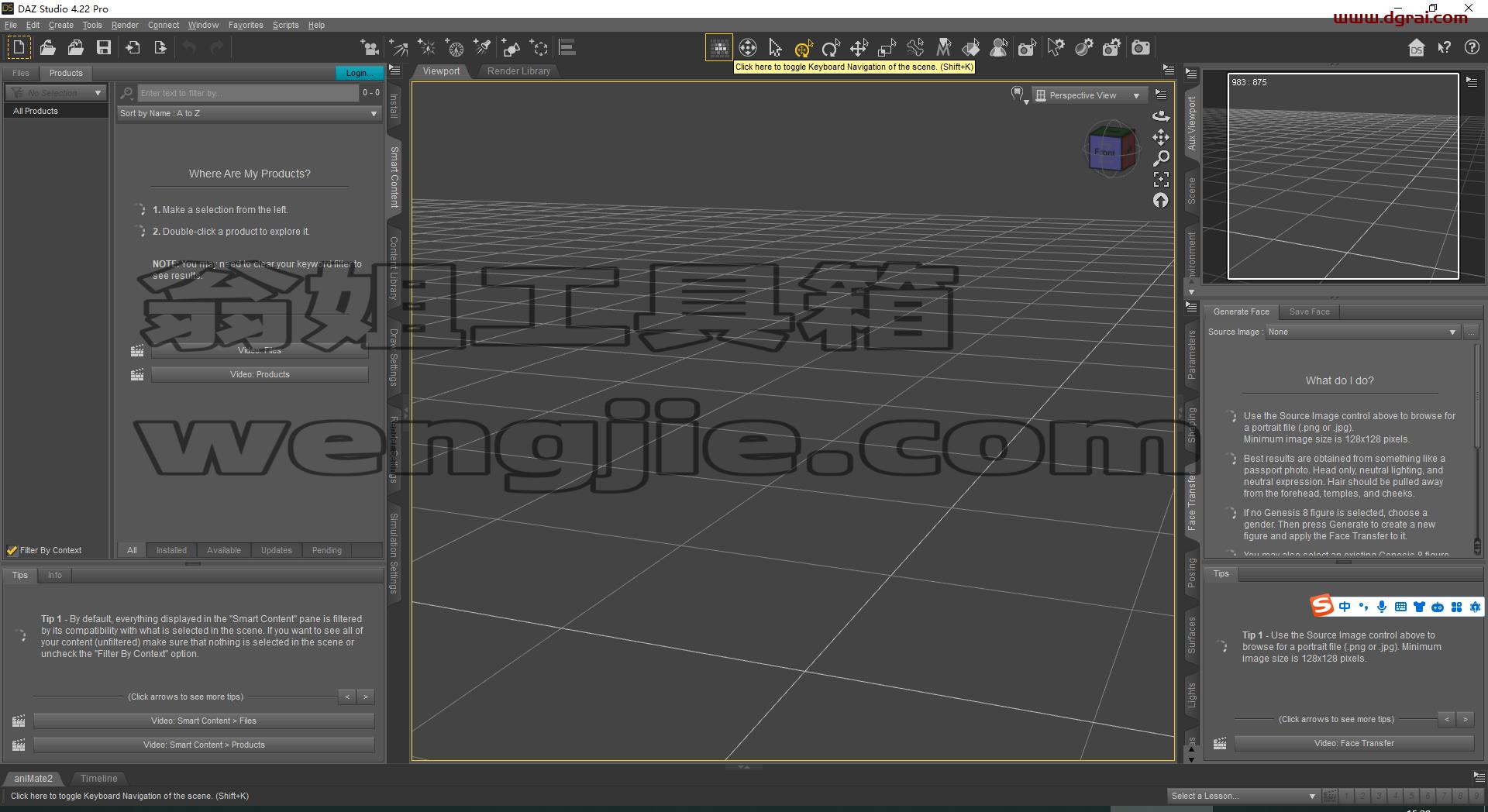1488x812 pixels.
Task: Toggle the Filter By Context checkbox
Action: point(12,550)
